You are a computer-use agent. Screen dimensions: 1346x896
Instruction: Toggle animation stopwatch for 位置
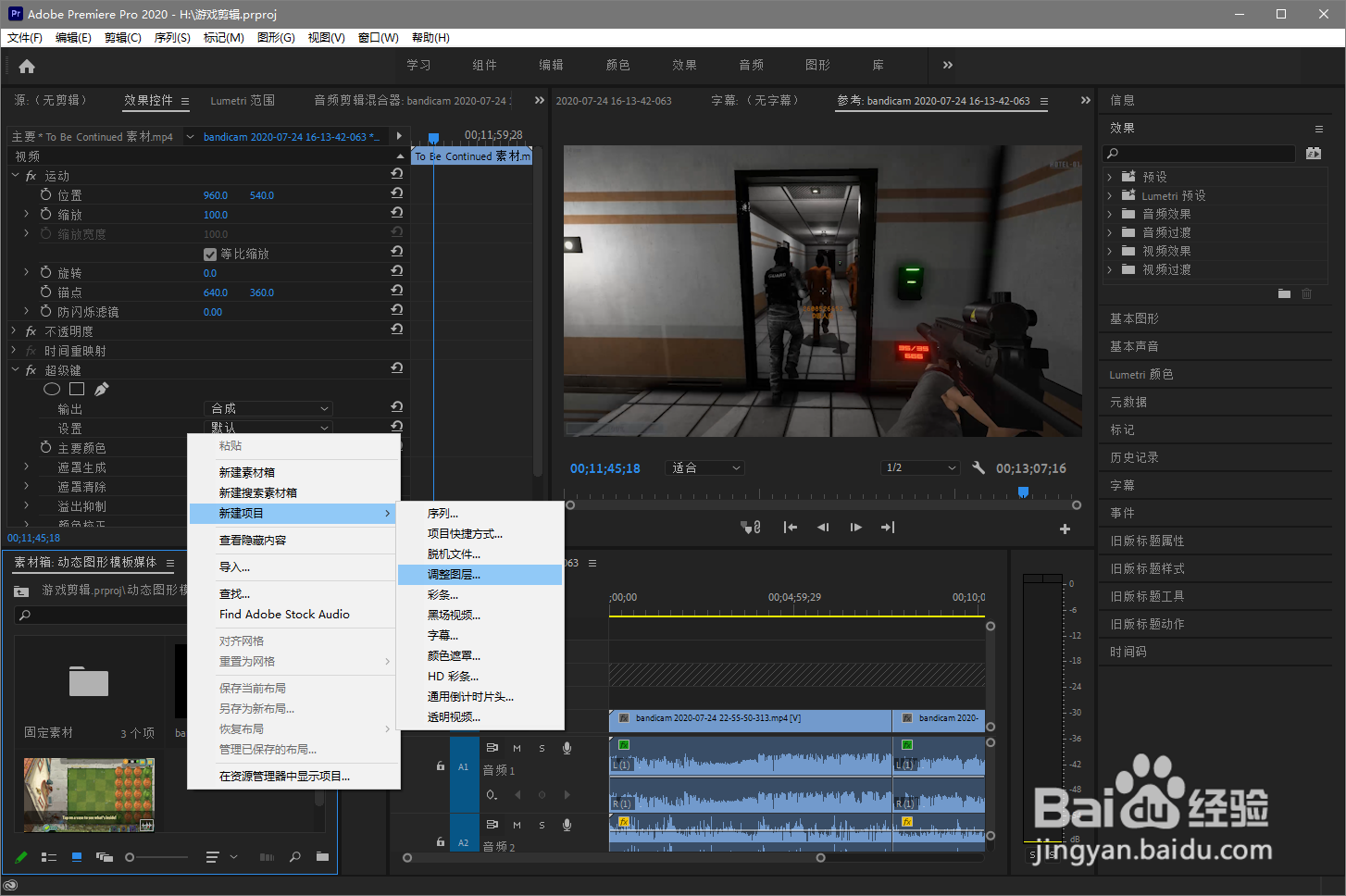coord(45,194)
